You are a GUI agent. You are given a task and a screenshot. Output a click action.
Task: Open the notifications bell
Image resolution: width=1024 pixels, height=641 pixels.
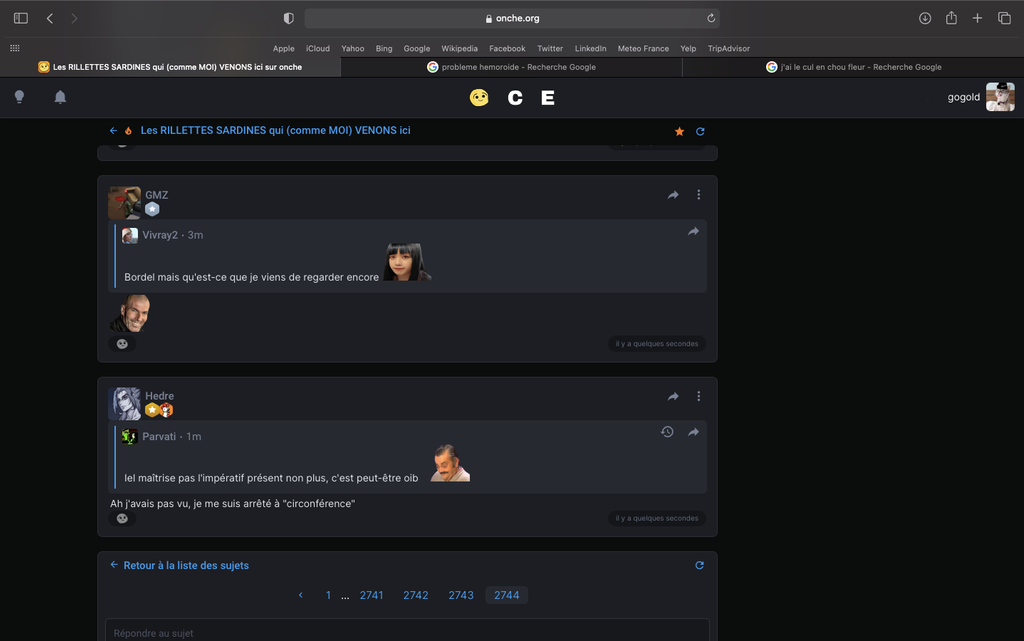(x=60, y=97)
